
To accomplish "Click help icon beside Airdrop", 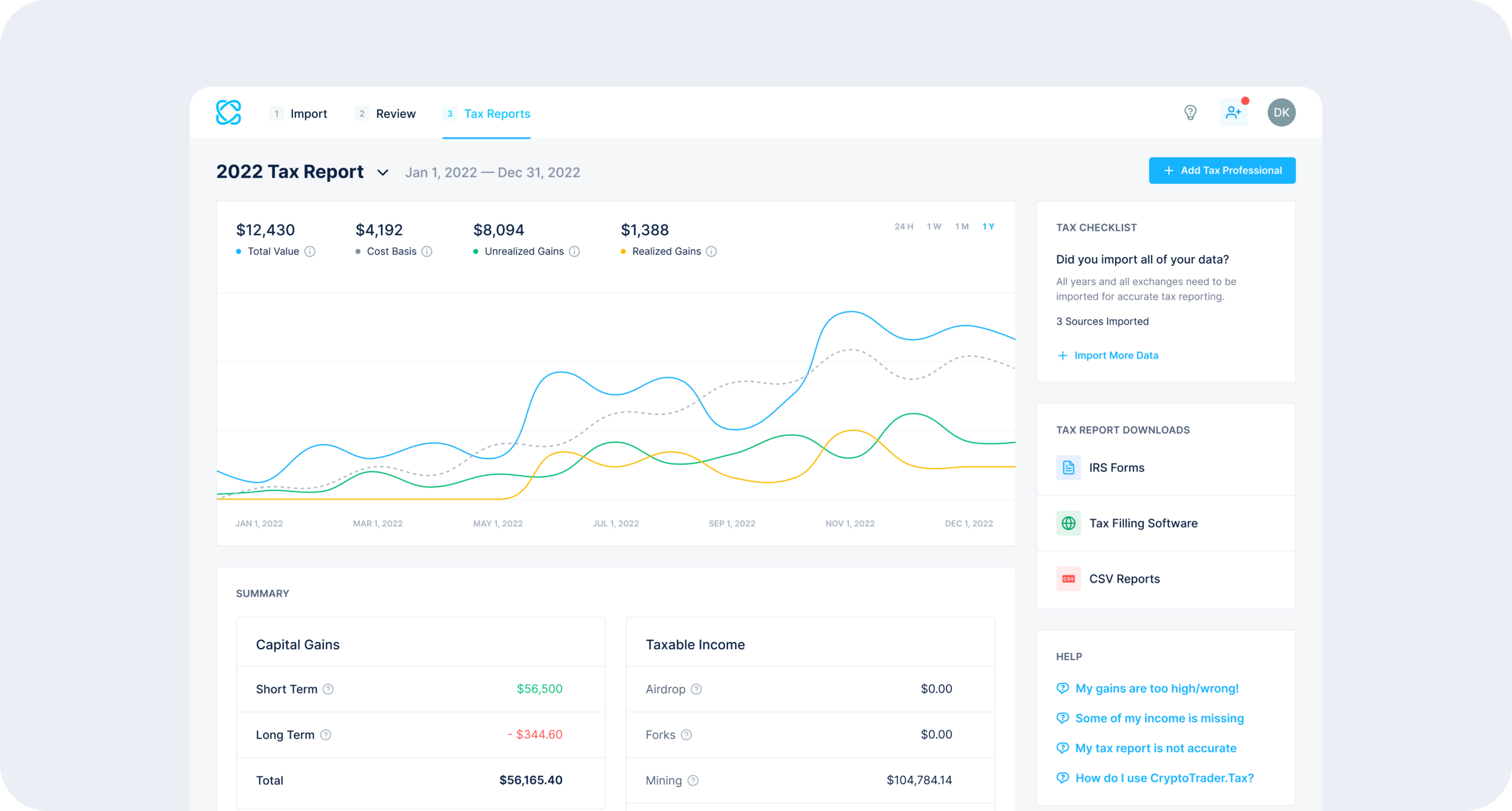I will [x=696, y=689].
